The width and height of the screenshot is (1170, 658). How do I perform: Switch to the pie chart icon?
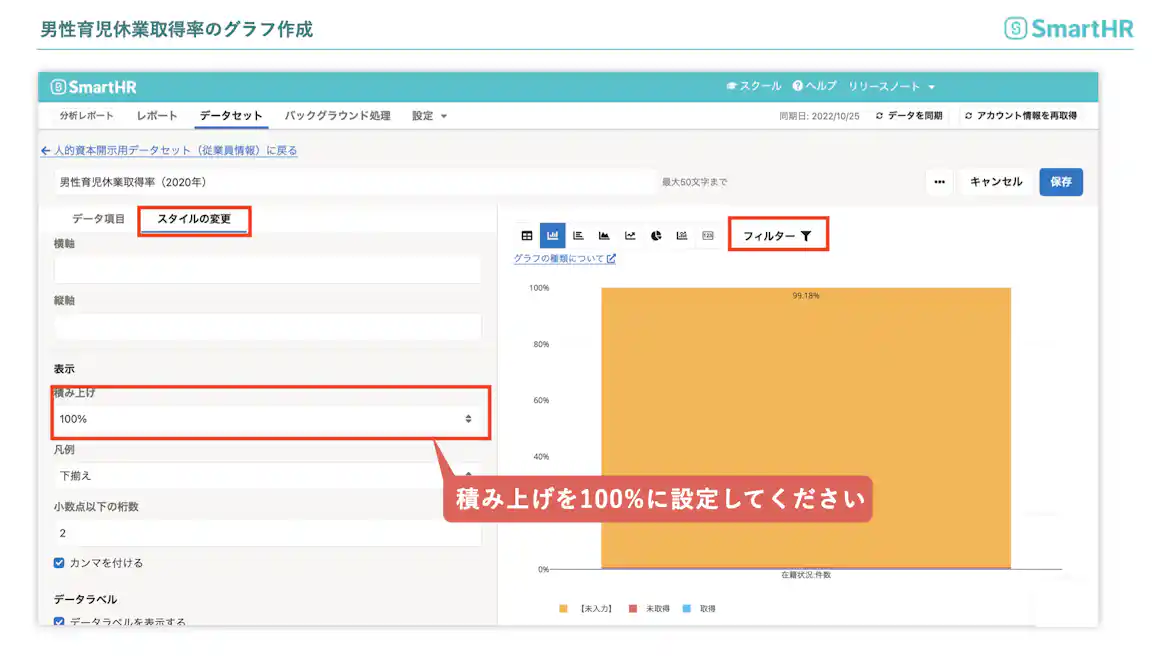tap(655, 235)
